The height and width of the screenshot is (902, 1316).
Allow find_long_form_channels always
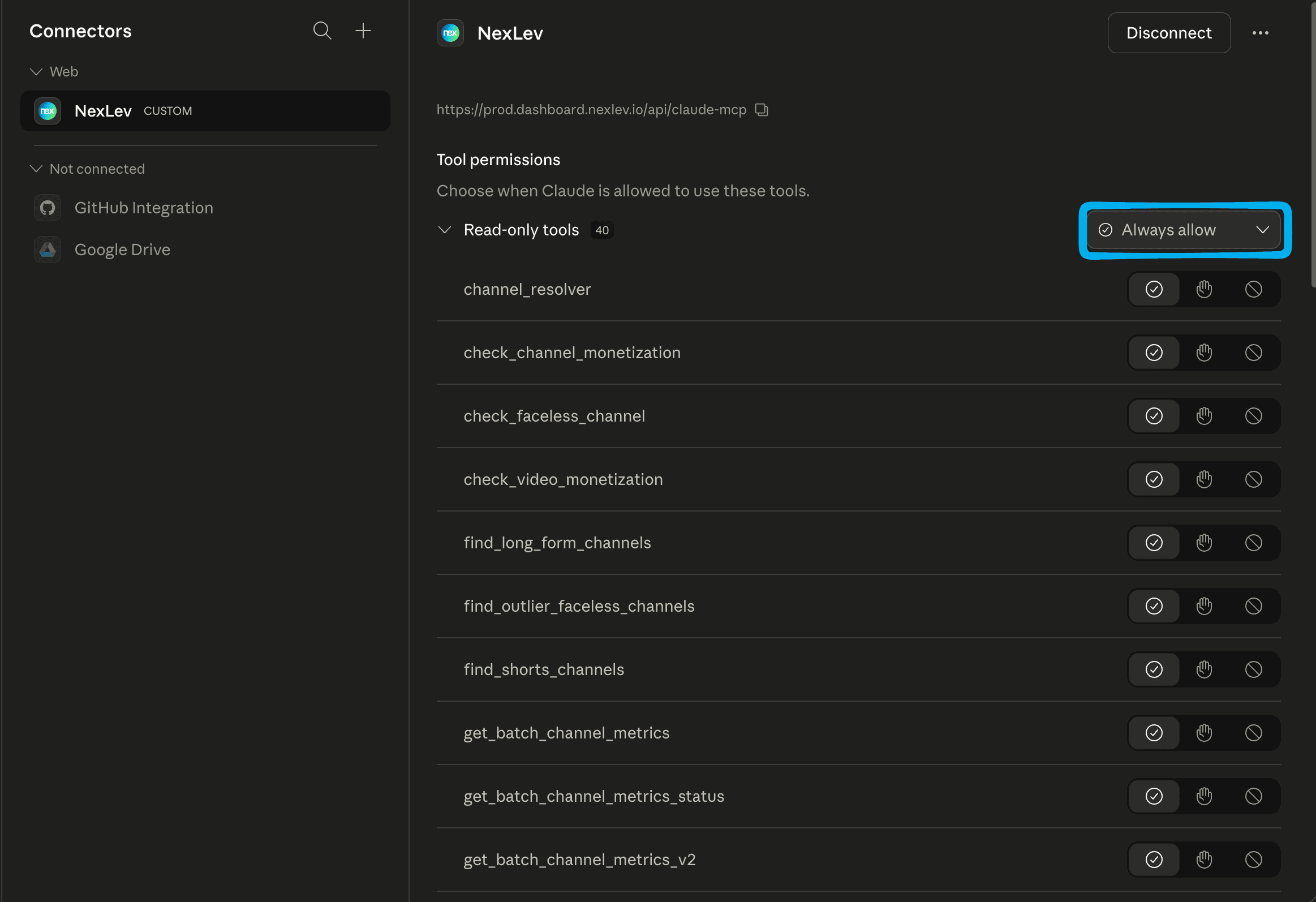1154,543
